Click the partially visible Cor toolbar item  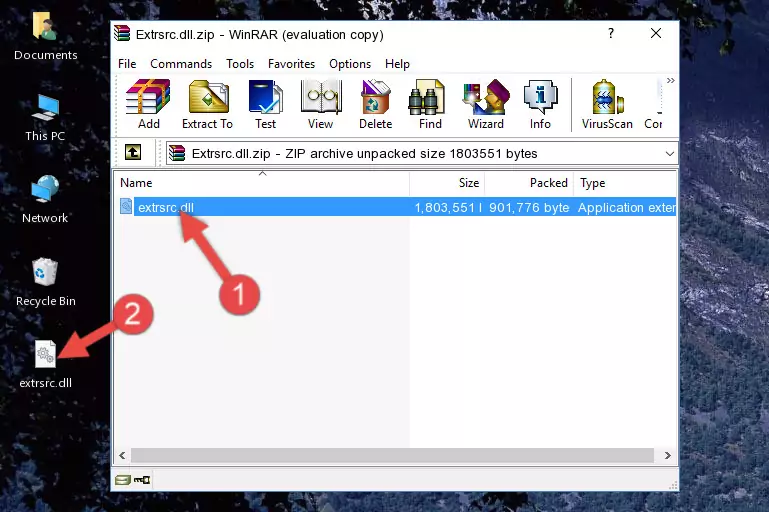point(654,104)
